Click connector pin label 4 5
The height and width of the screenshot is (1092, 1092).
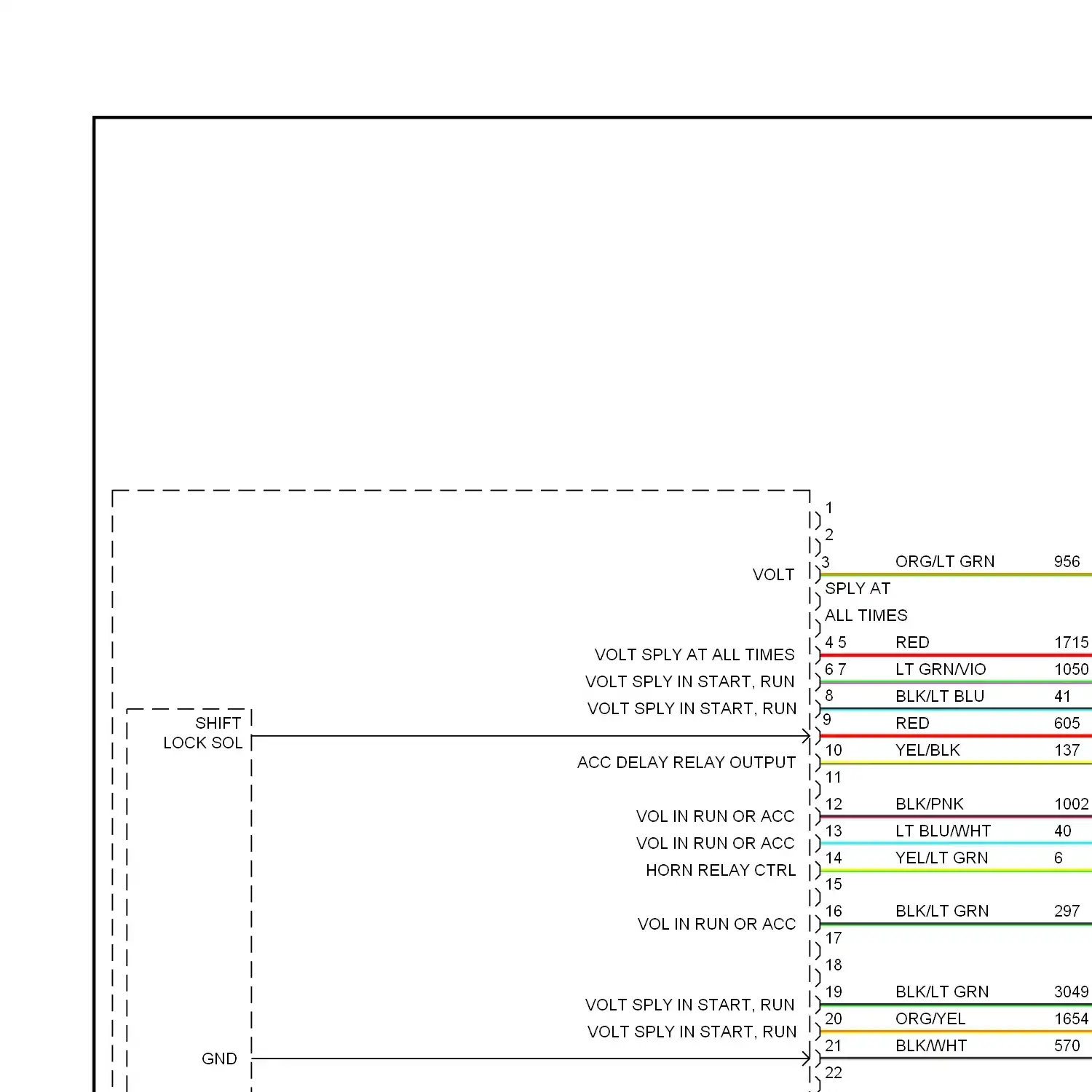point(836,642)
